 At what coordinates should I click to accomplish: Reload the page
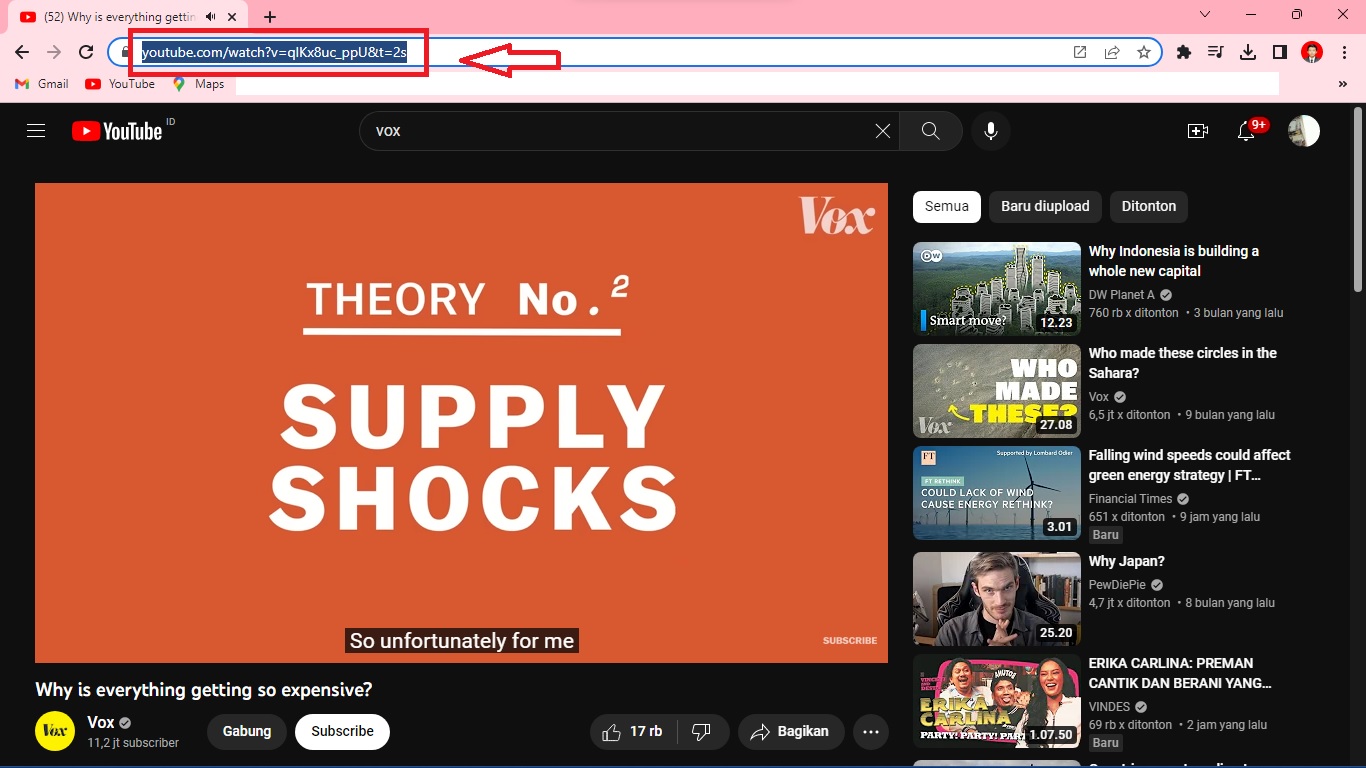pyautogui.click(x=86, y=52)
